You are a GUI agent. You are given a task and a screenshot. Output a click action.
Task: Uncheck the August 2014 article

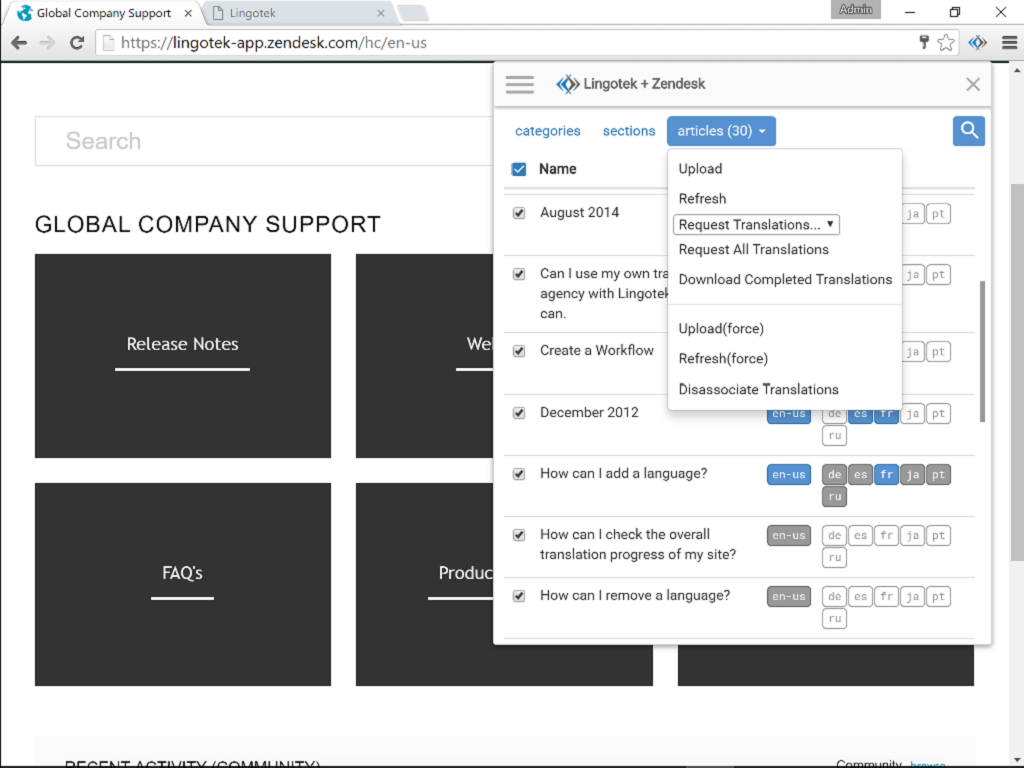coord(519,213)
